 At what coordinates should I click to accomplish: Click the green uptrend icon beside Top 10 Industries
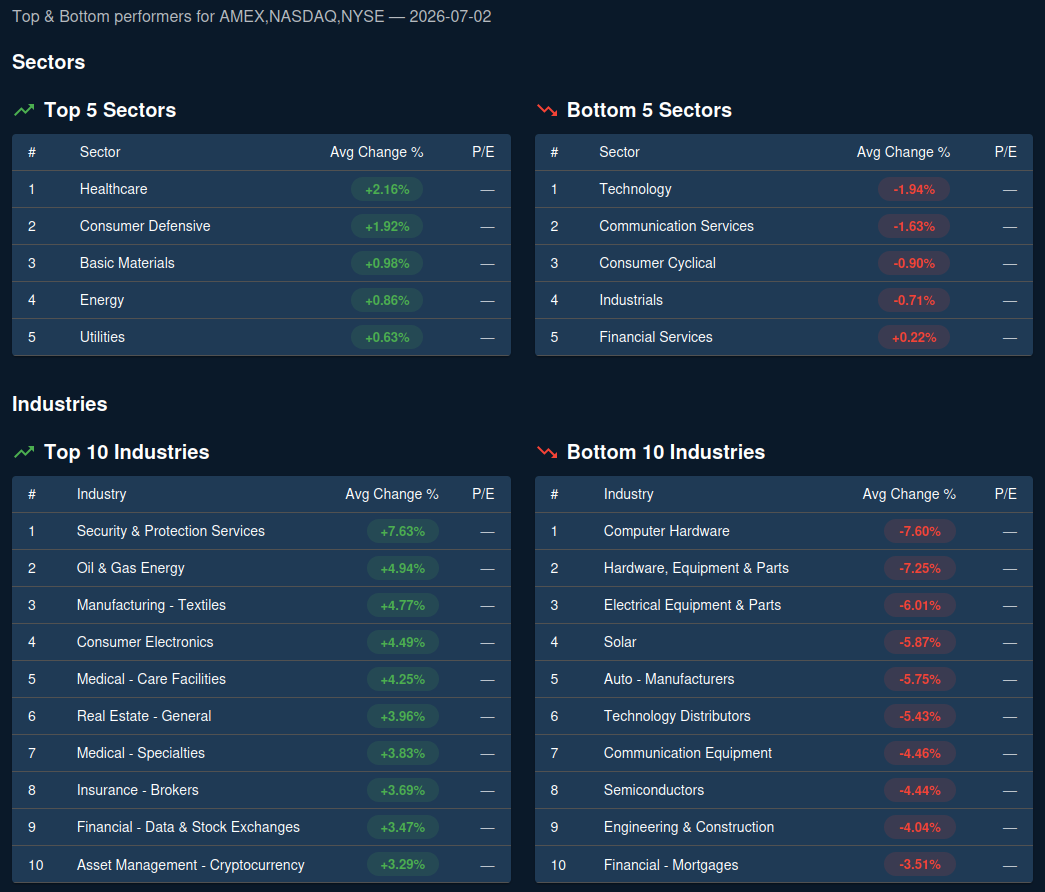pyautogui.click(x=24, y=452)
